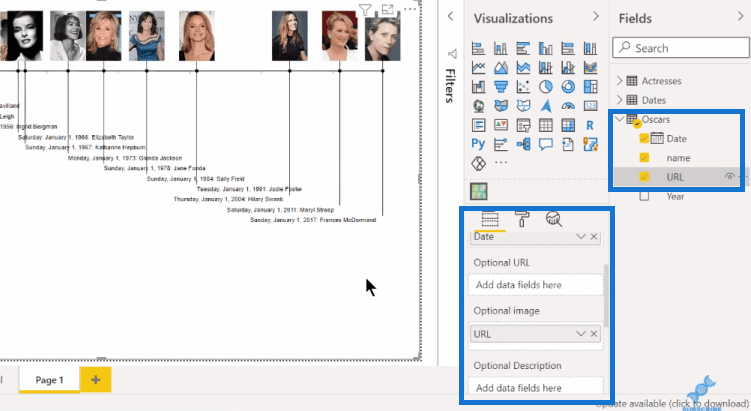Choose the Python visual icon
The height and width of the screenshot is (411, 751).
coord(478,144)
